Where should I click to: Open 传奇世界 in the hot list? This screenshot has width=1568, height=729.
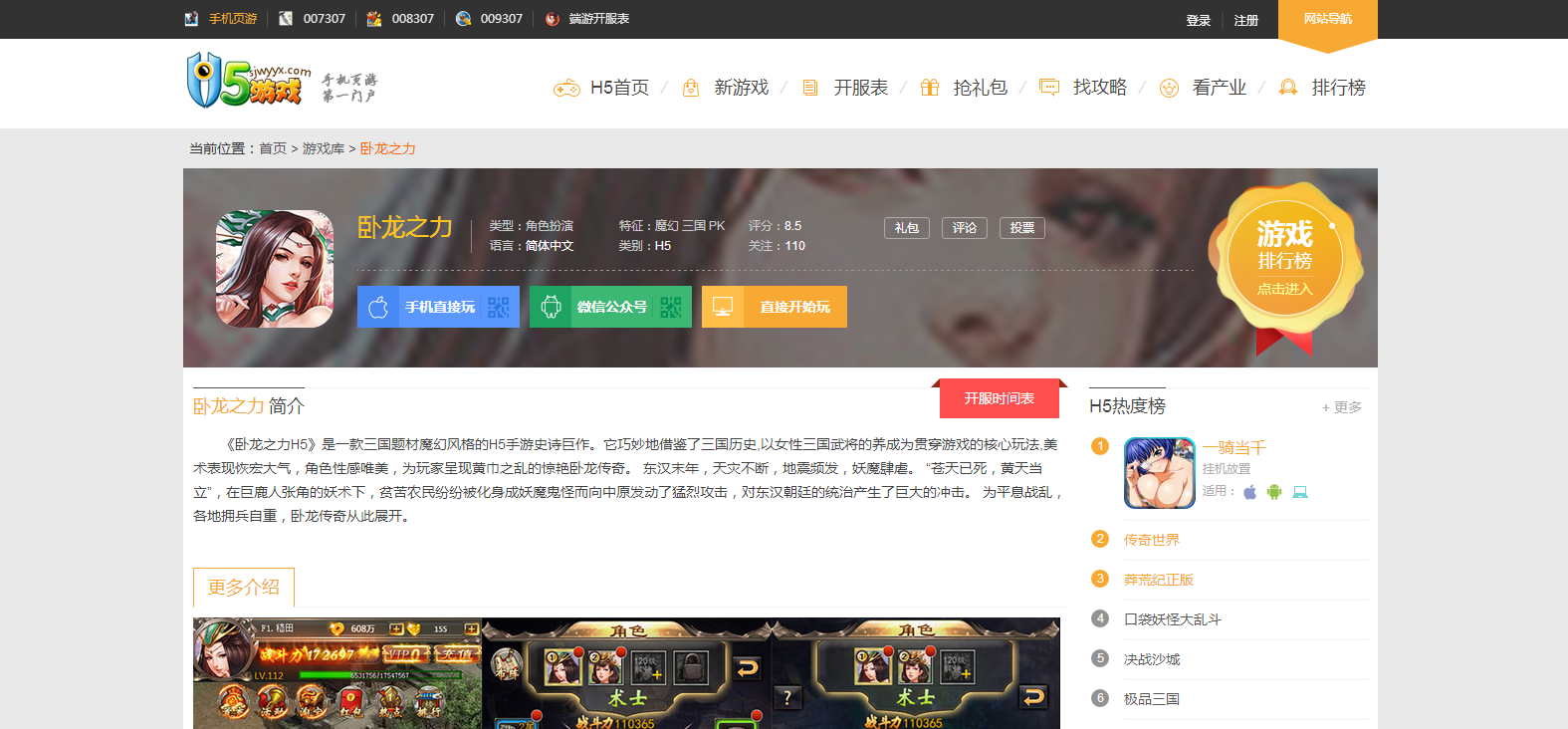1152,540
